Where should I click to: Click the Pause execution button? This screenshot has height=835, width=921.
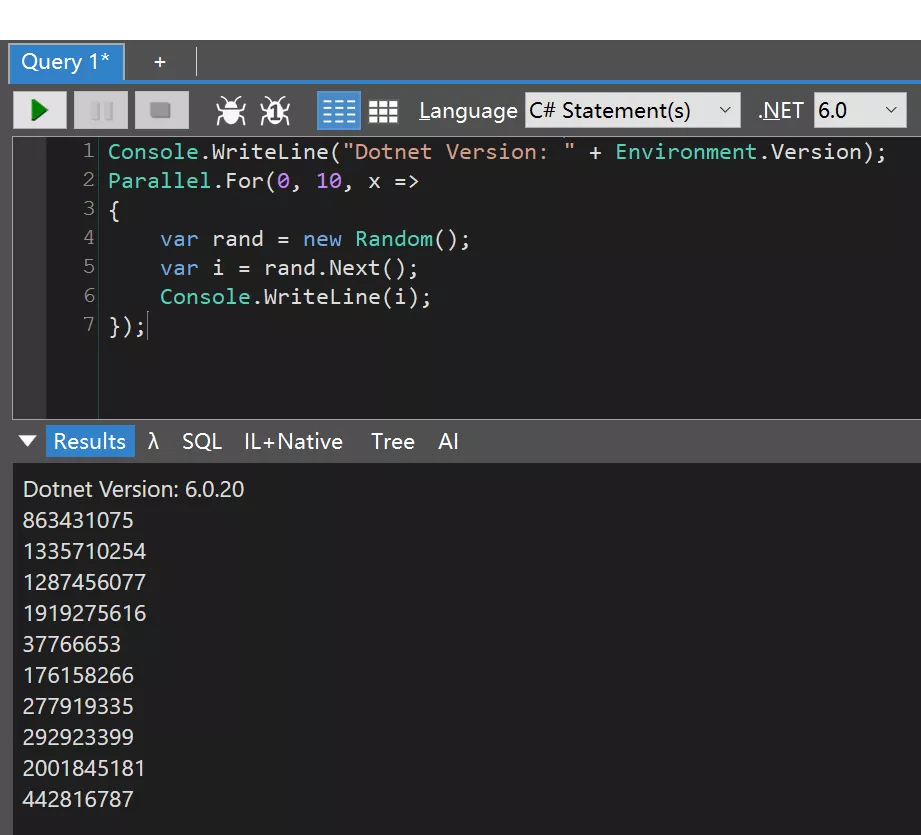[101, 110]
